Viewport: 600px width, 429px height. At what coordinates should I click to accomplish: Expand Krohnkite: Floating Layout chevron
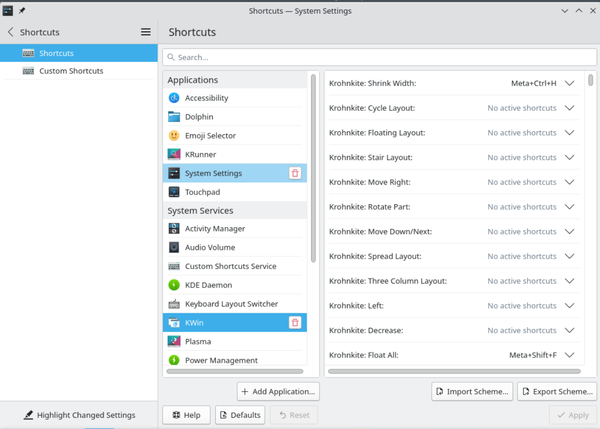click(x=569, y=133)
